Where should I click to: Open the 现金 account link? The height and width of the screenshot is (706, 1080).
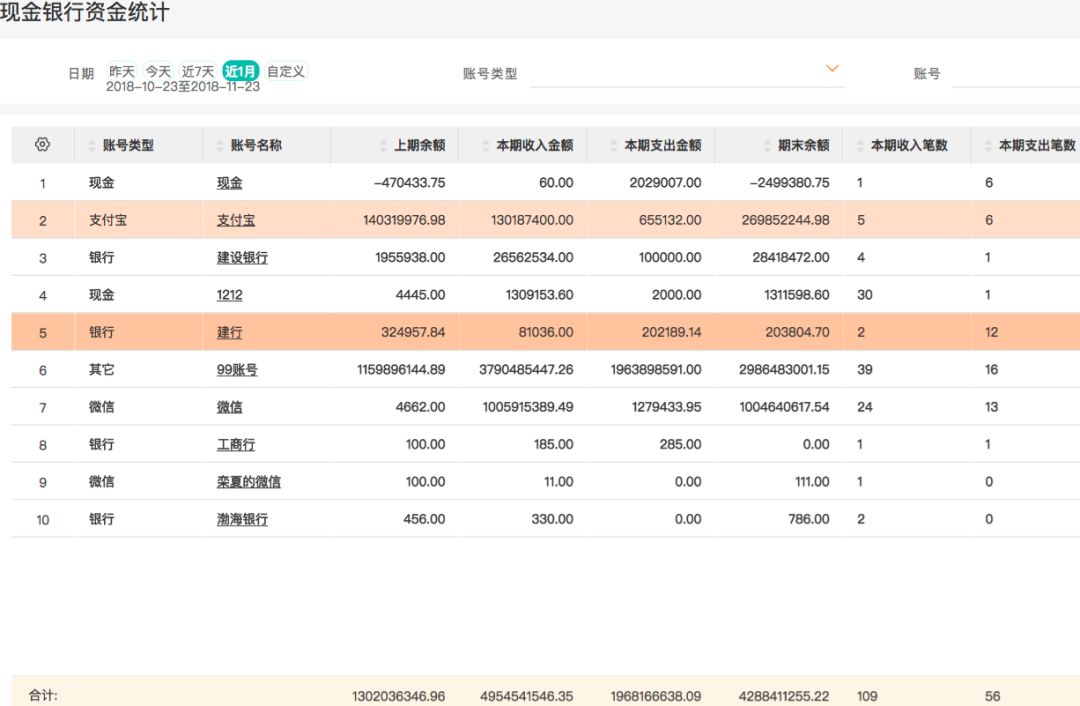point(229,183)
